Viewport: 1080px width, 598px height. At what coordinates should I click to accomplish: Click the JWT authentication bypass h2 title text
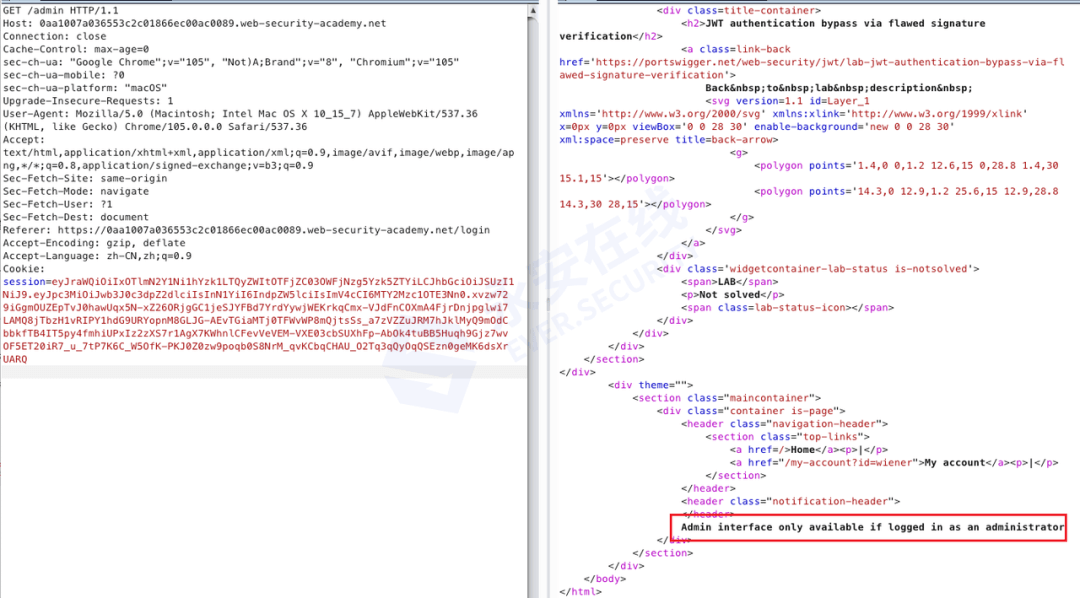coord(772,30)
